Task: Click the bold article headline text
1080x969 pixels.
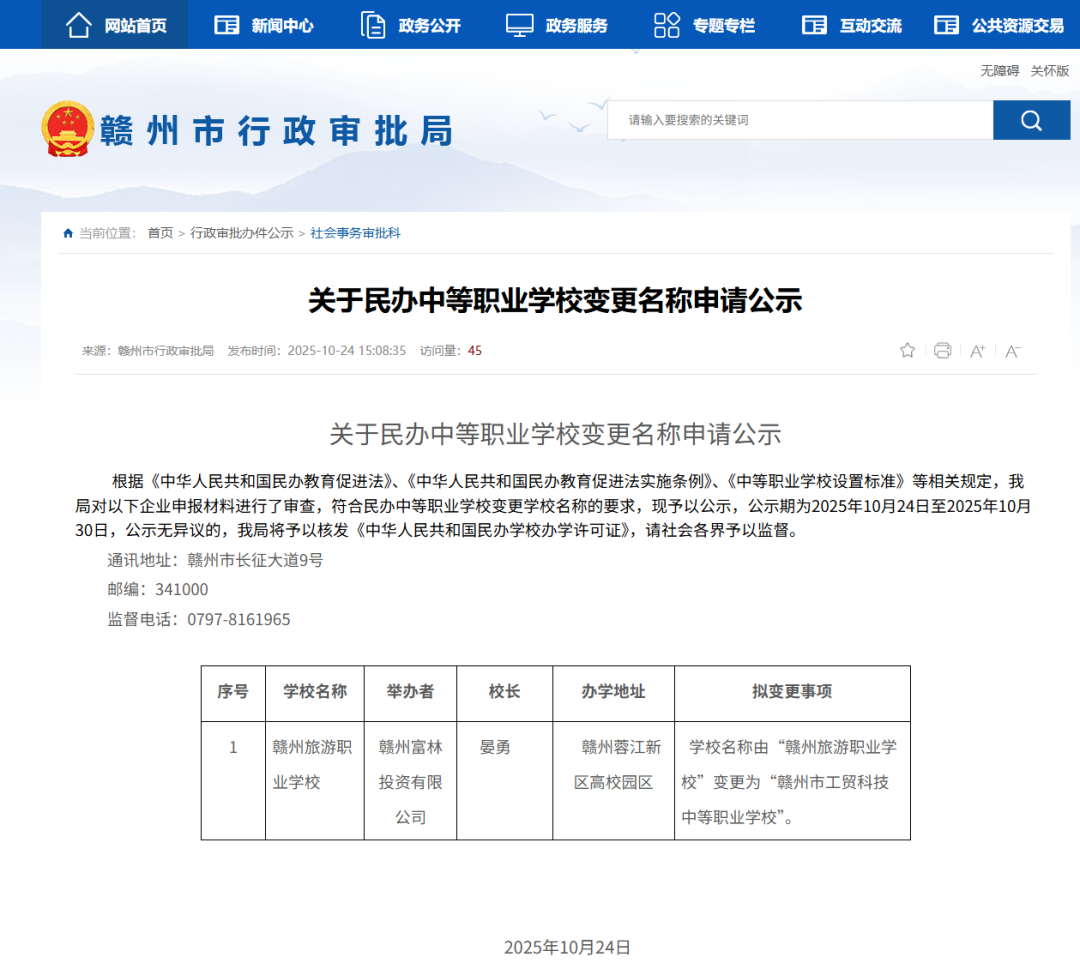Action: click(x=555, y=301)
